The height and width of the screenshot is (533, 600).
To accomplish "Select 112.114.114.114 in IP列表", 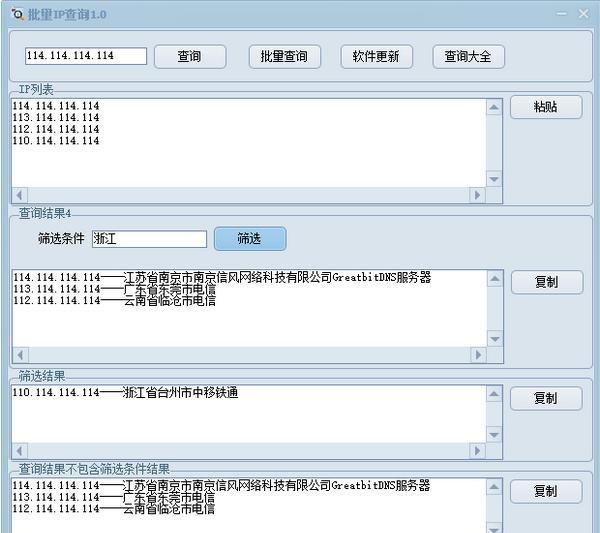I will pyautogui.click(x=56, y=129).
